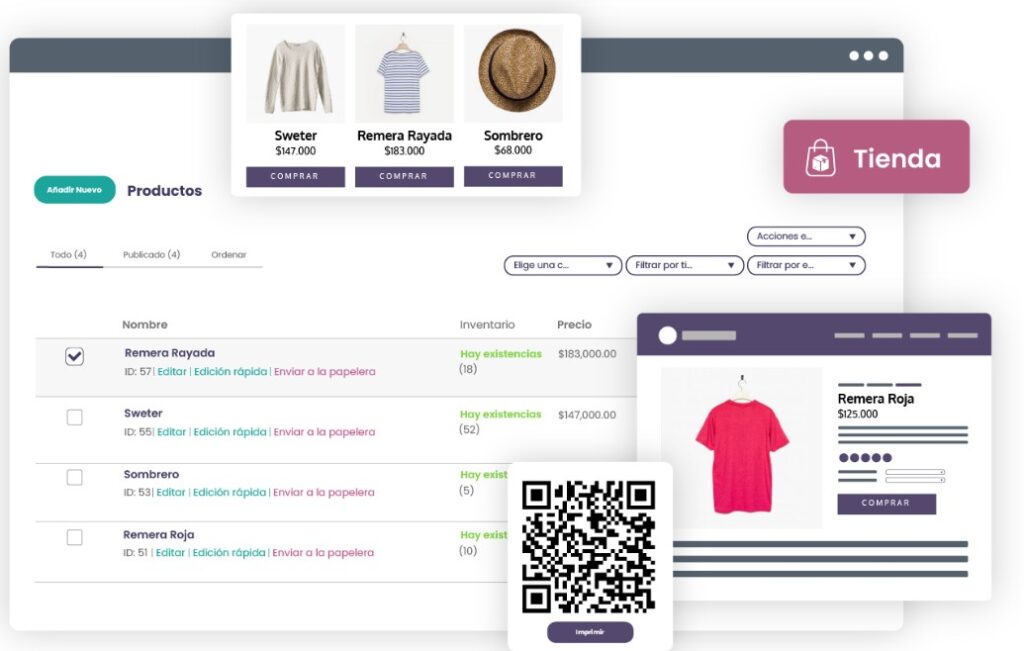
Task: Open first small selector under Remera Roja rating
Action: (x=915, y=472)
